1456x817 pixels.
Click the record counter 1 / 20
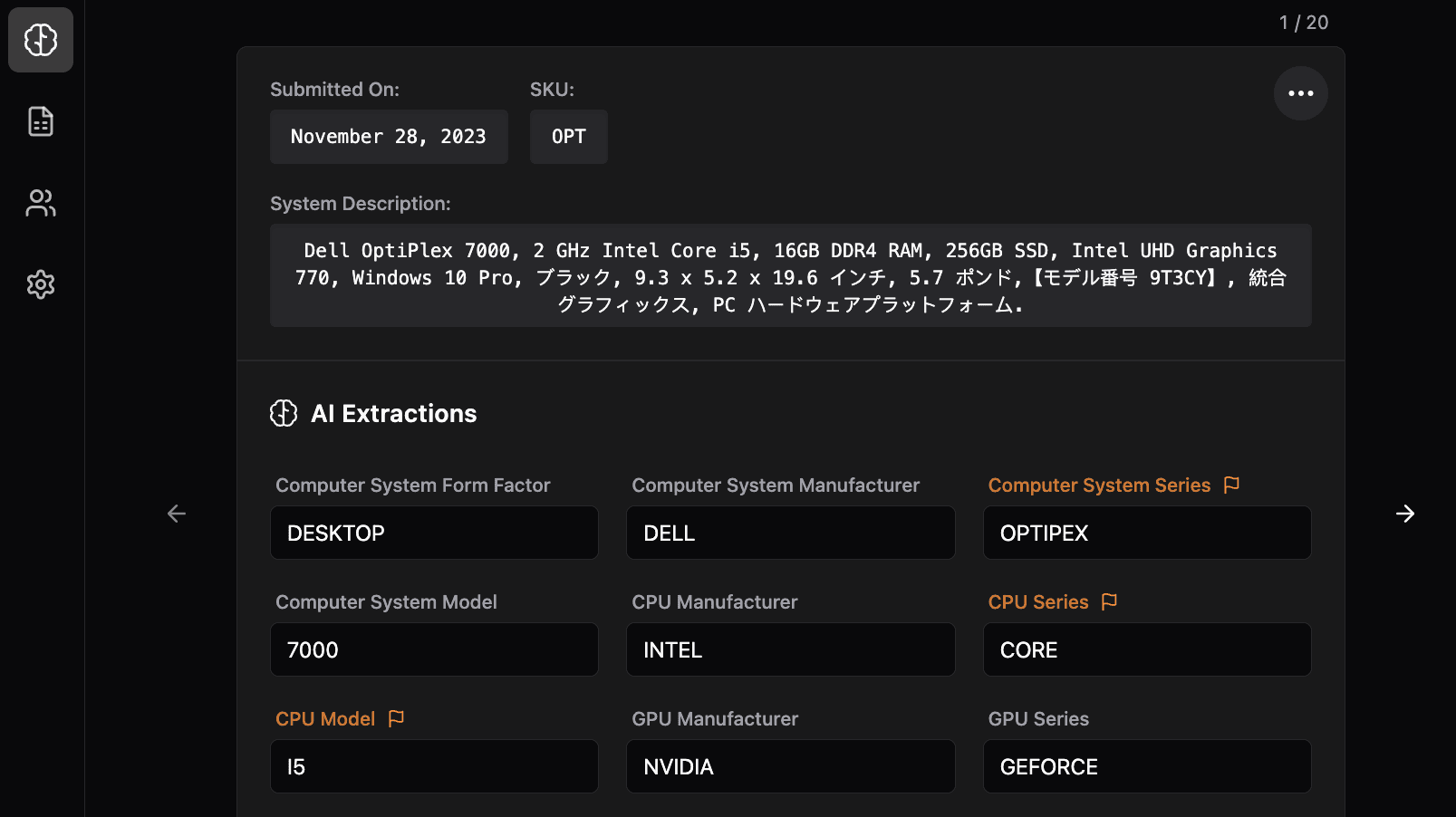[1304, 23]
